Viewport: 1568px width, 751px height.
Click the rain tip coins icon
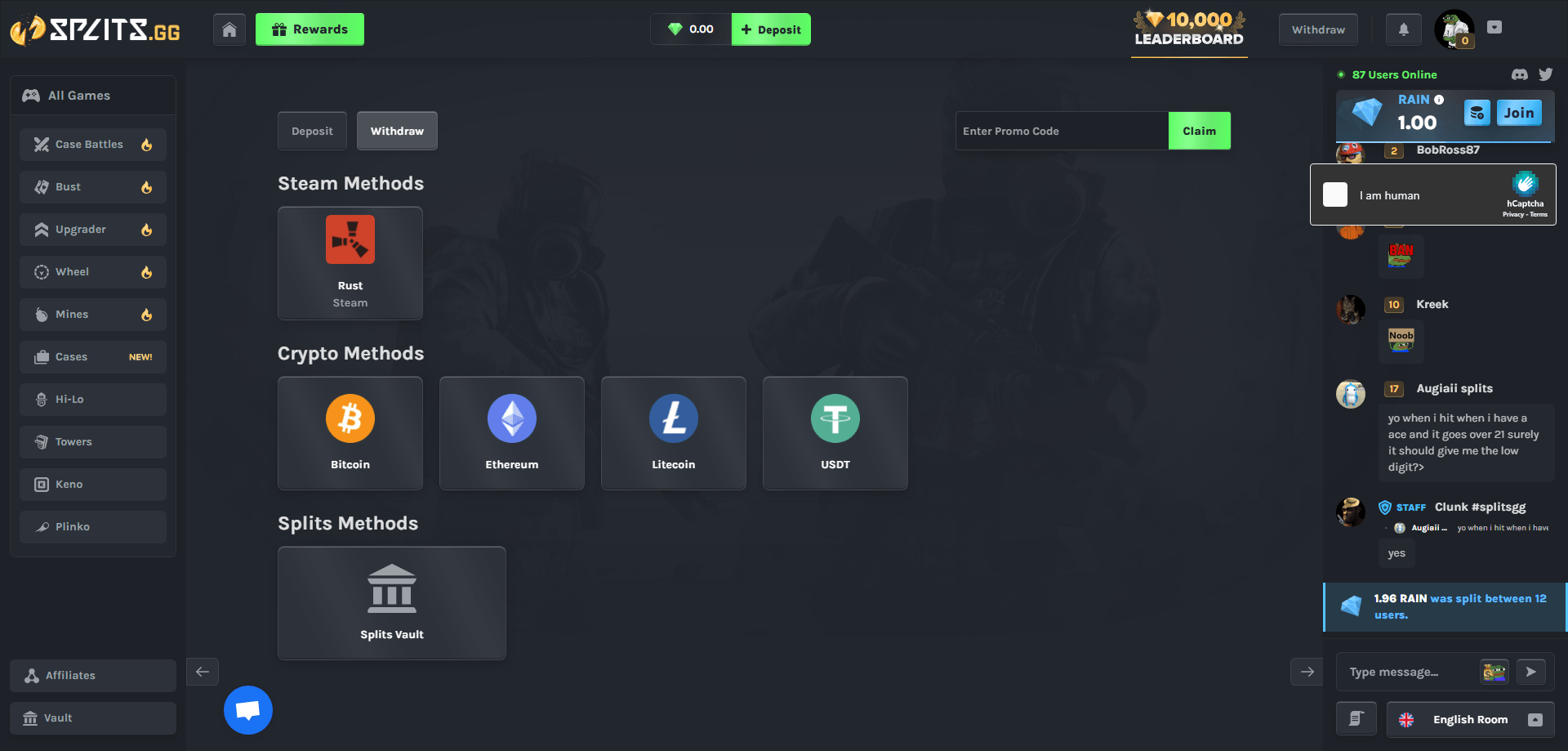[x=1477, y=113]
